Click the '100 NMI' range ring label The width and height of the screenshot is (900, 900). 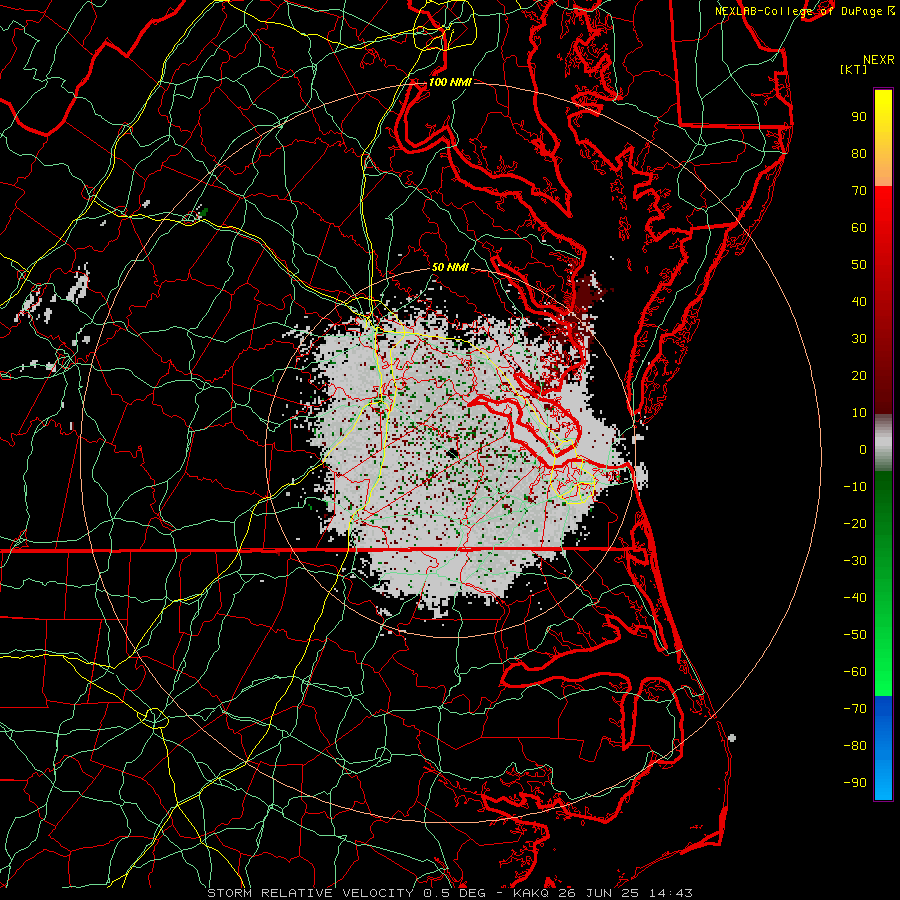tap(450, 83)
